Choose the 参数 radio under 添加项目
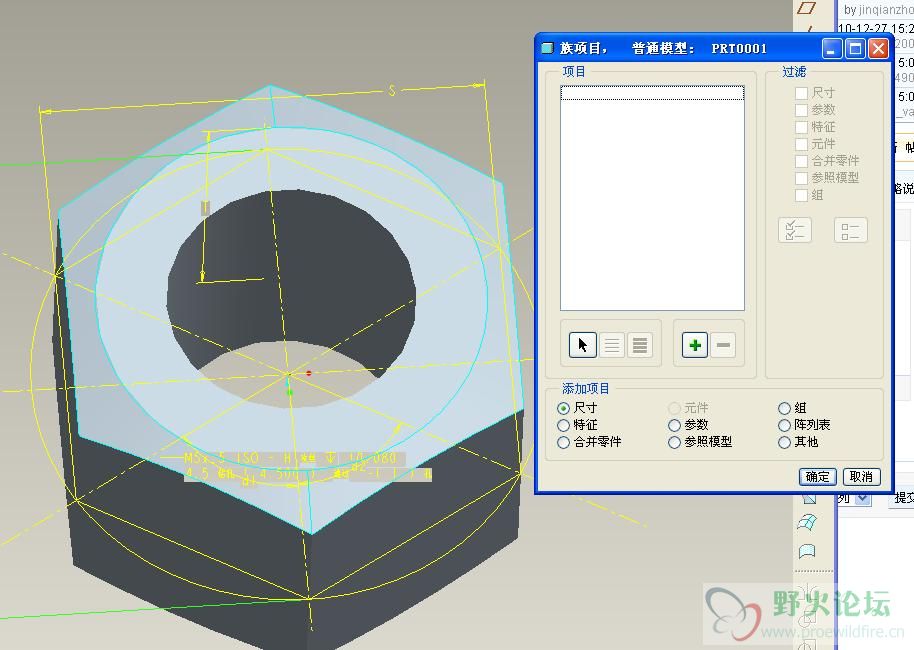The width and height of the screenshot is (914, 650). [x=674, y=425]
